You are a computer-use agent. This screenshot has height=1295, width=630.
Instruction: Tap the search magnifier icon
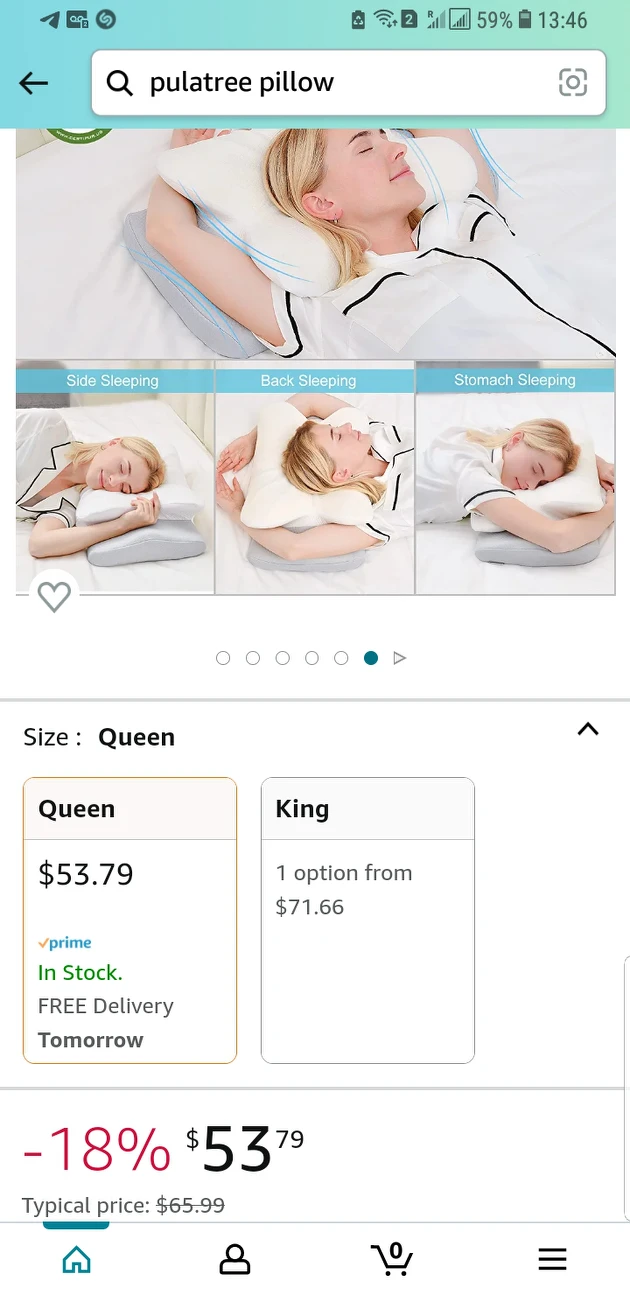(x=120, y=83)
